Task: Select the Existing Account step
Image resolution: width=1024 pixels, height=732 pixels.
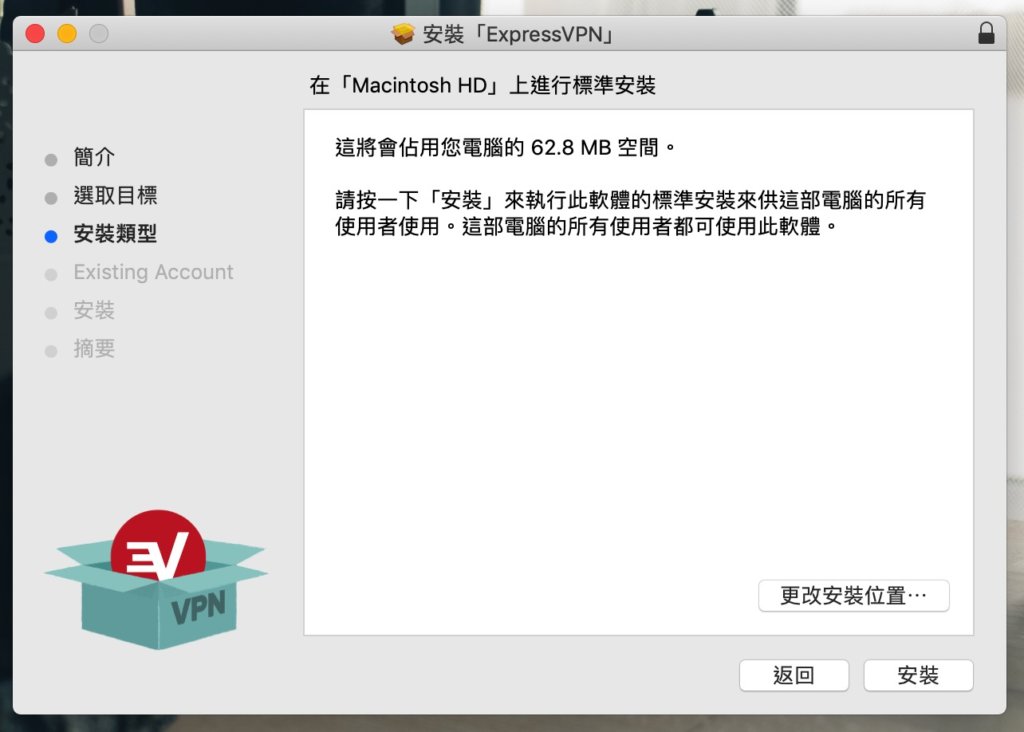Action: 153,272
